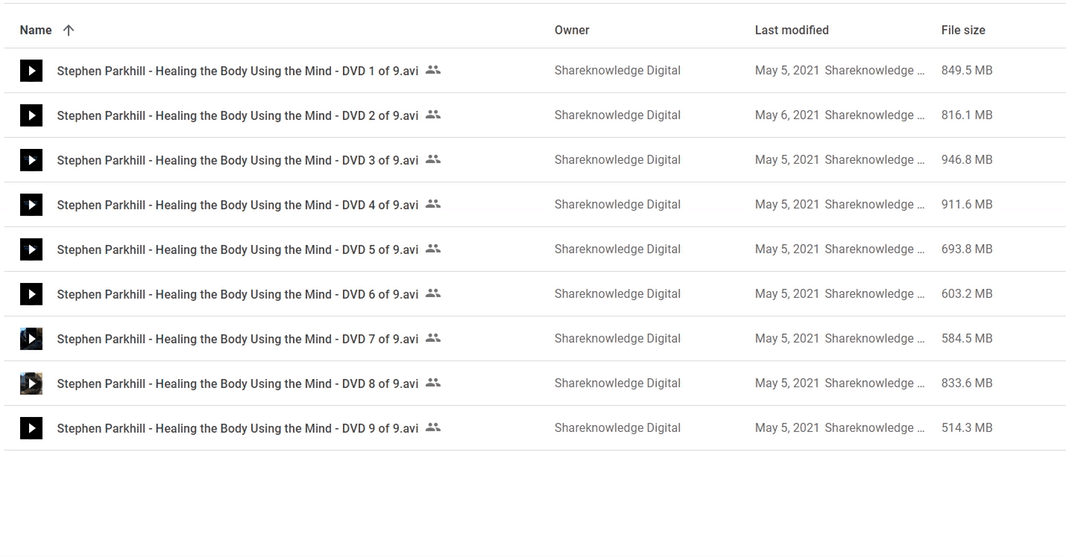Click the video thumbnail for DVD 7 of 9

[x=31, y=339]
